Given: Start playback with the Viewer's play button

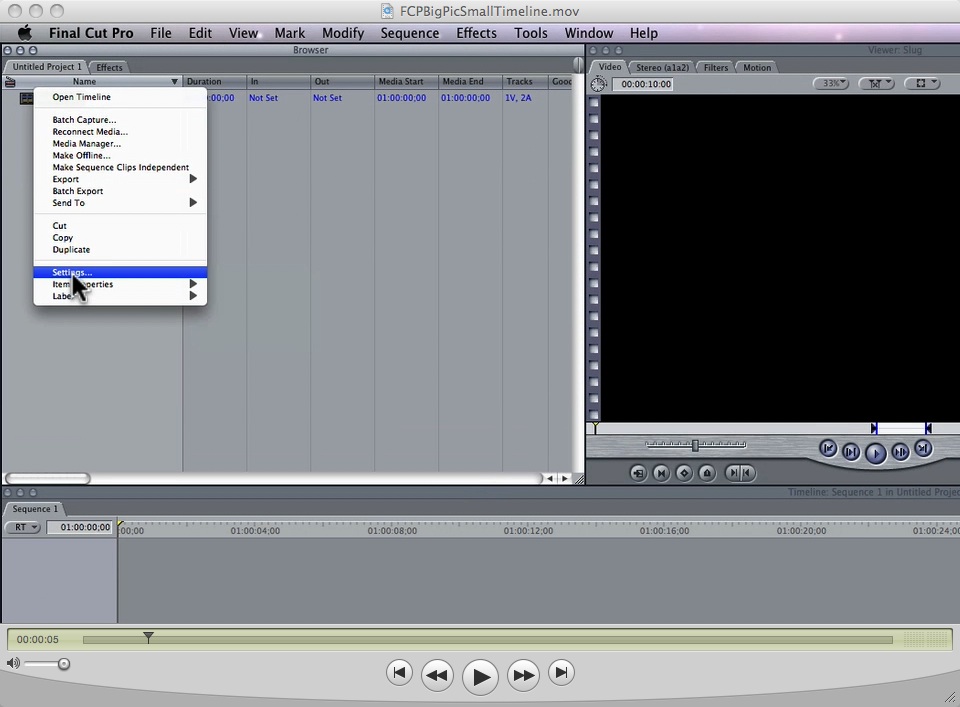Looking at the screenshot, I should point(876,453).
